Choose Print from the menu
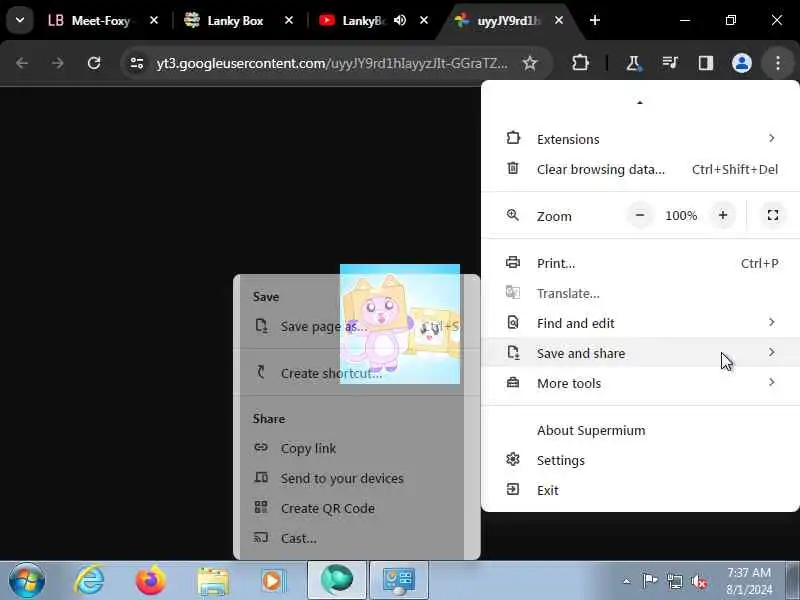This screenshot has width=800, height=600. [x=640, y=263]
